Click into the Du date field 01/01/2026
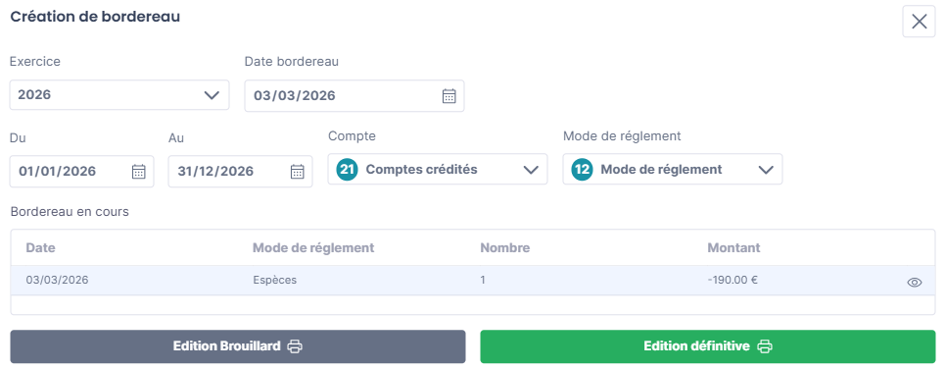This screenshot has height=370, width=945. point(82,171)
